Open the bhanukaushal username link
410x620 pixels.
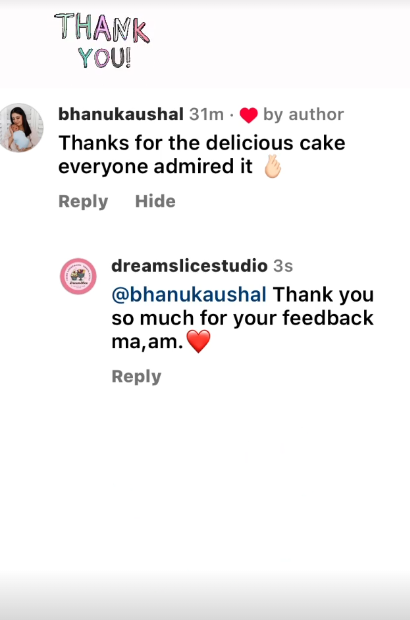coord(121,114)
